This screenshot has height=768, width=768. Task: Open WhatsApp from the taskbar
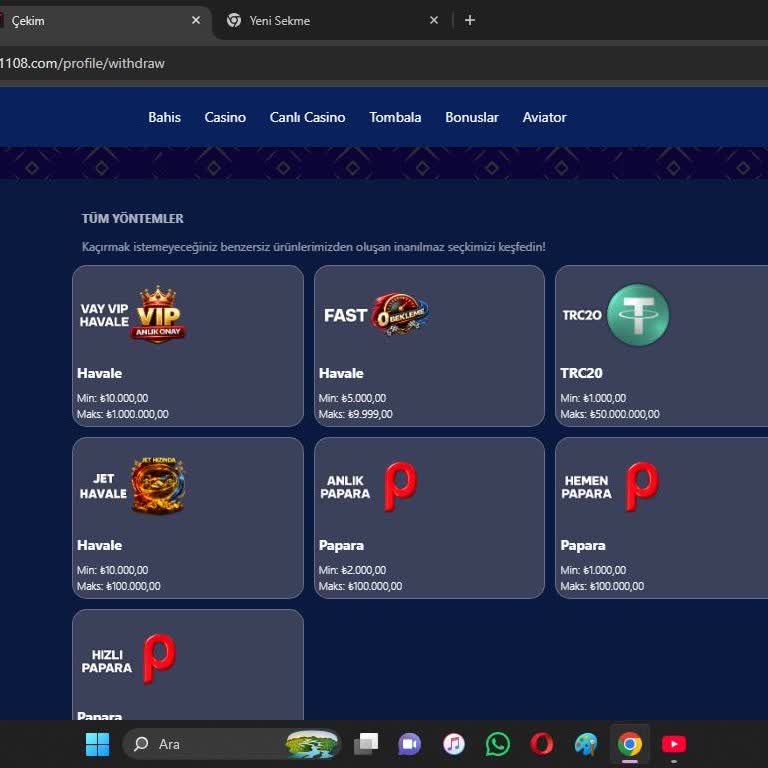498,744
